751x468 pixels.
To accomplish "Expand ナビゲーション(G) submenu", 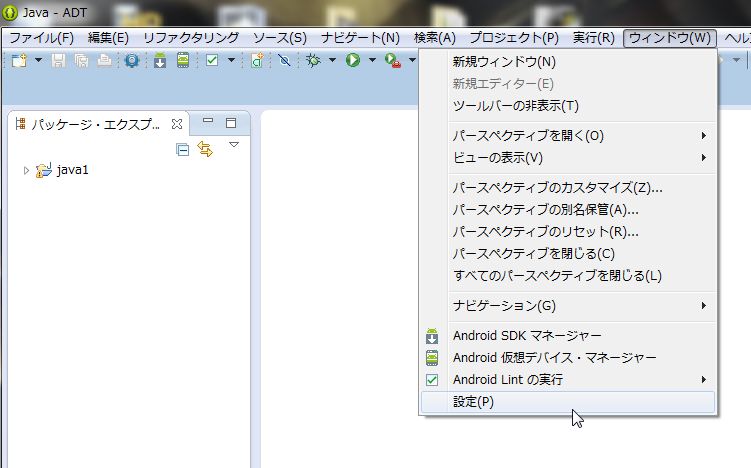I will [x=569, y=305].
